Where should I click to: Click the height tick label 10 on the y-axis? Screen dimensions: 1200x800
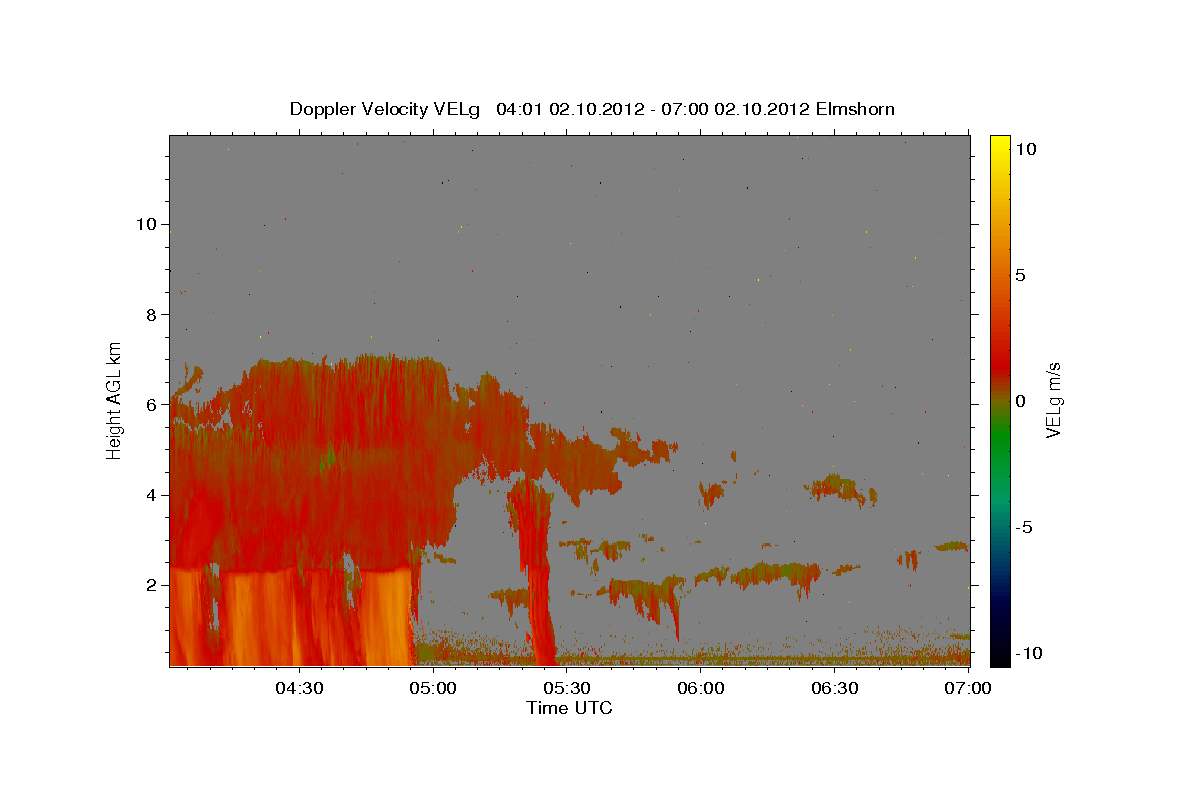(x=147, y=224)
